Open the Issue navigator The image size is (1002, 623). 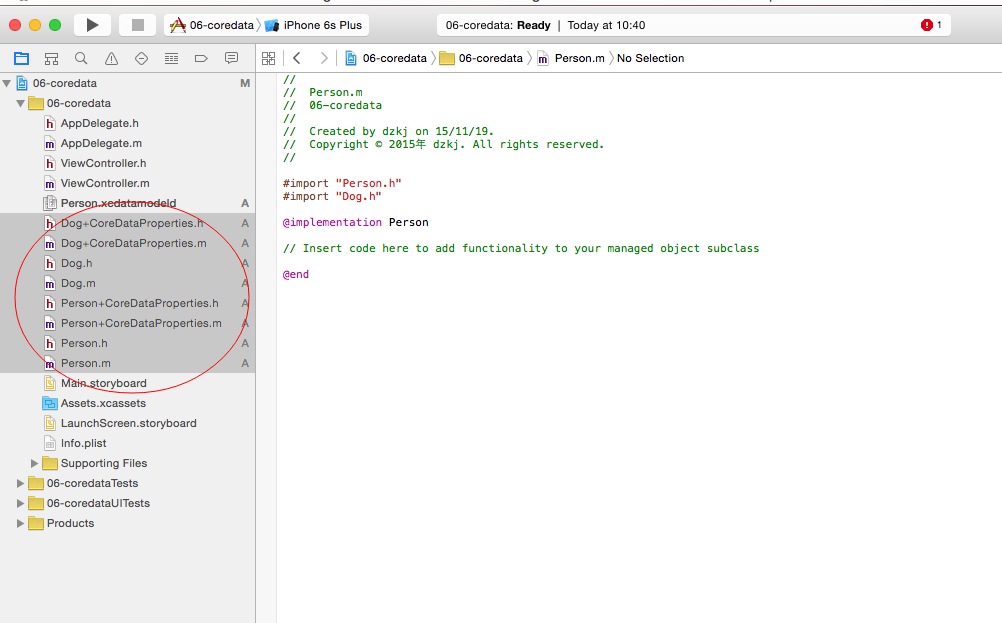tap(111, 59)
